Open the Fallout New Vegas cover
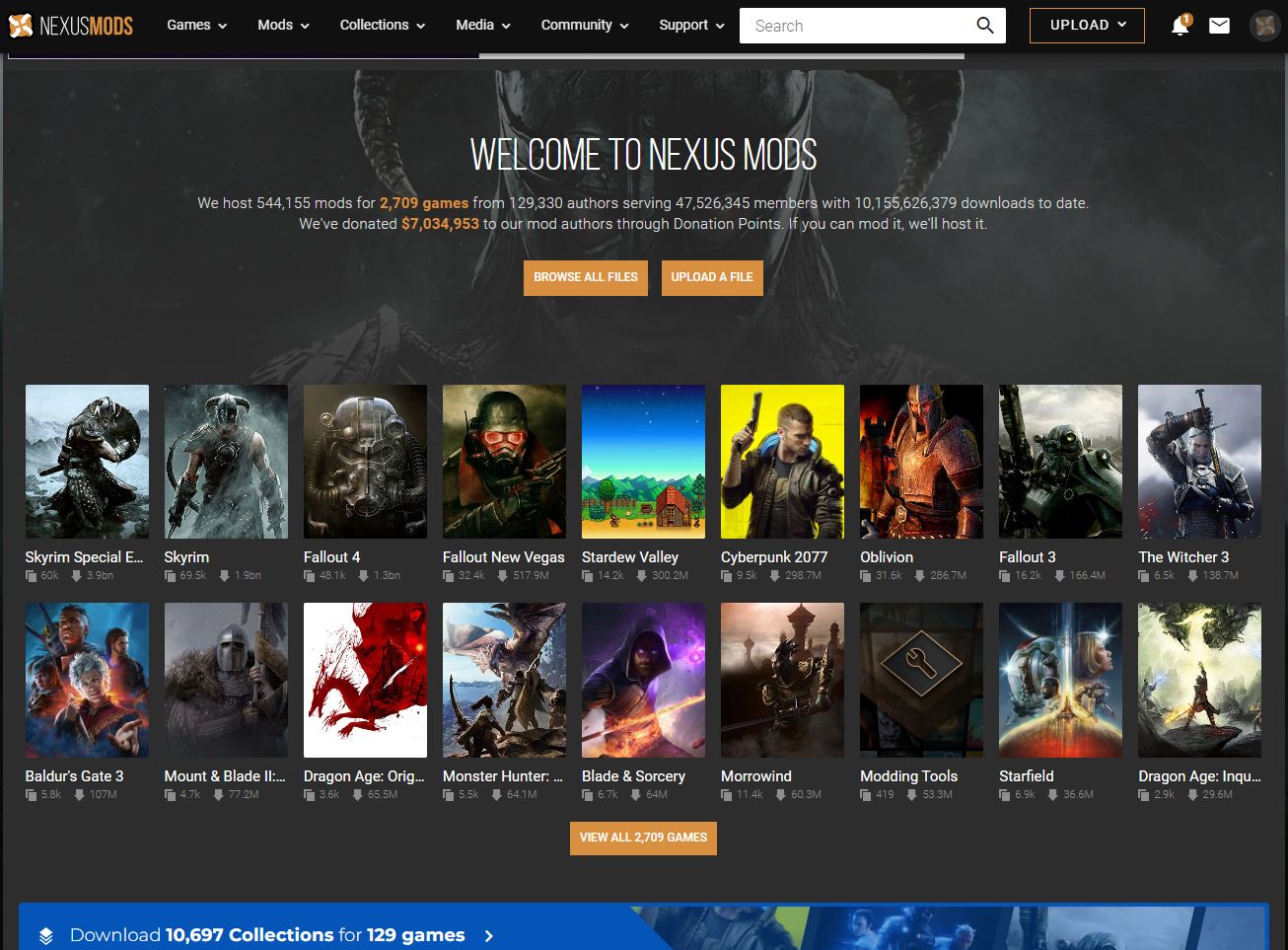The width and height of the screenshot is (1288, 950). [504, 462]
